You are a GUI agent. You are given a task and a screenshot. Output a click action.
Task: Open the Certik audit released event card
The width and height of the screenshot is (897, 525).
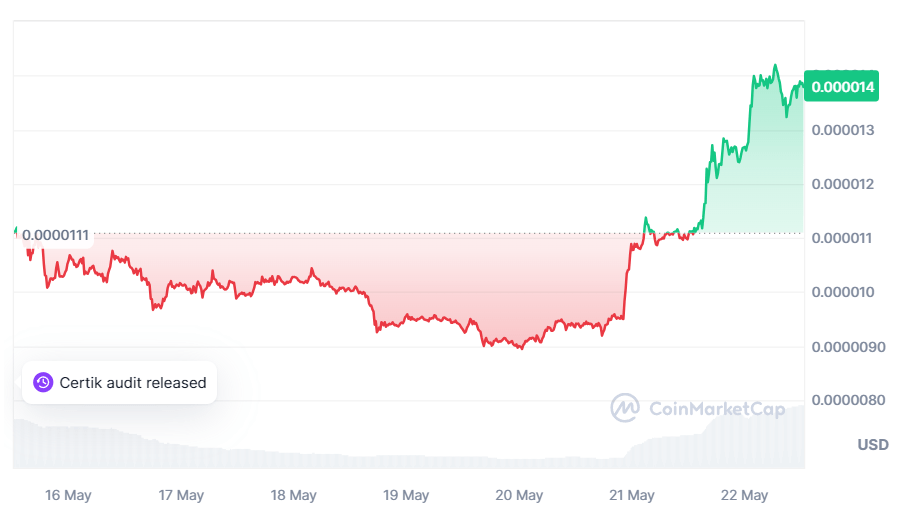(x=120, y=383)
